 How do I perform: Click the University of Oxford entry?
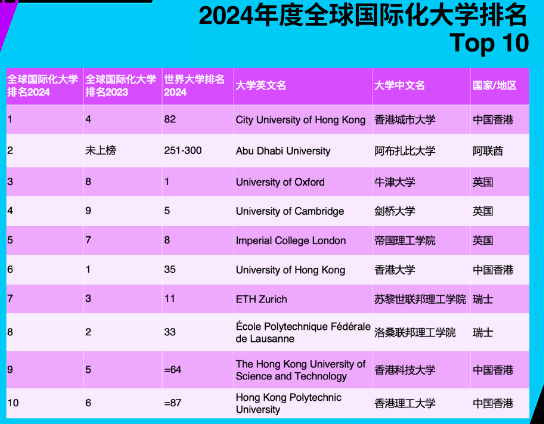click(x=280, y=182)
